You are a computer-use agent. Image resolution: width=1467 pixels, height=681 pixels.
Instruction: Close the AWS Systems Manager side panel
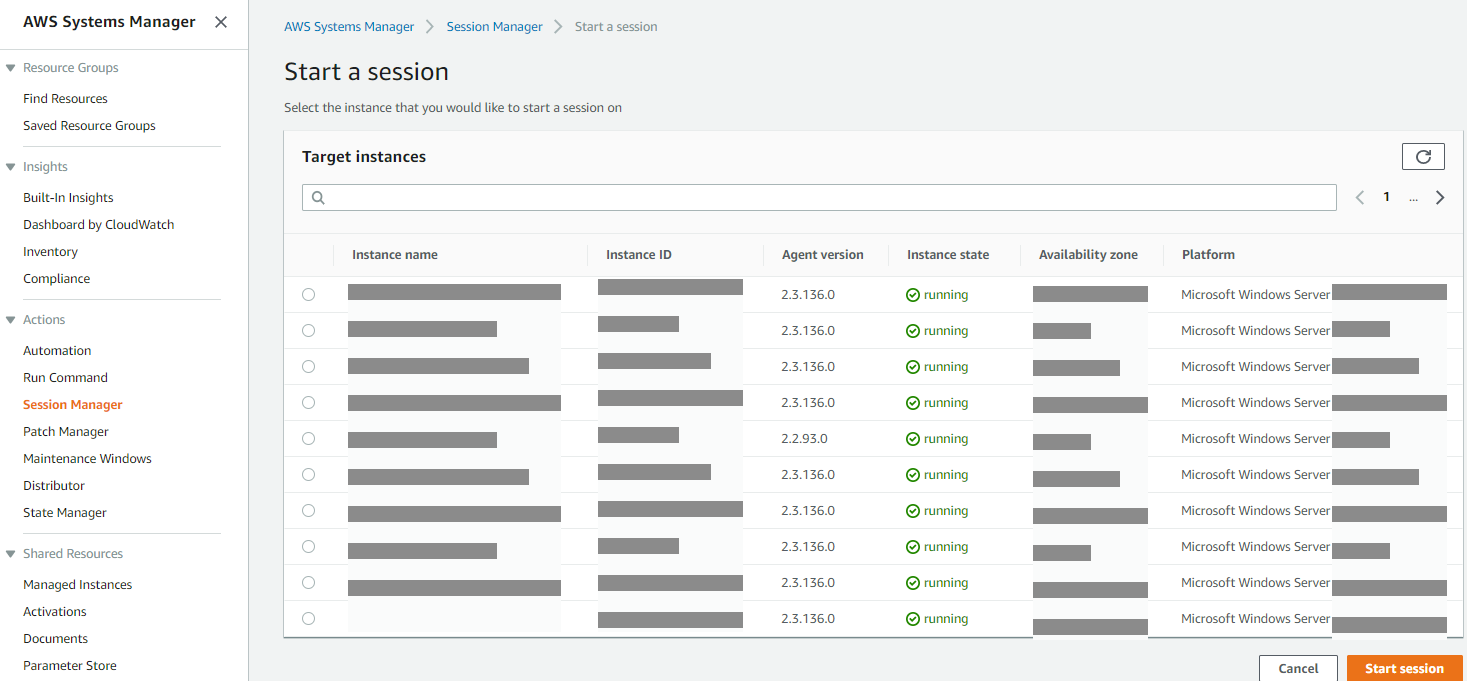tap(220, 20)
